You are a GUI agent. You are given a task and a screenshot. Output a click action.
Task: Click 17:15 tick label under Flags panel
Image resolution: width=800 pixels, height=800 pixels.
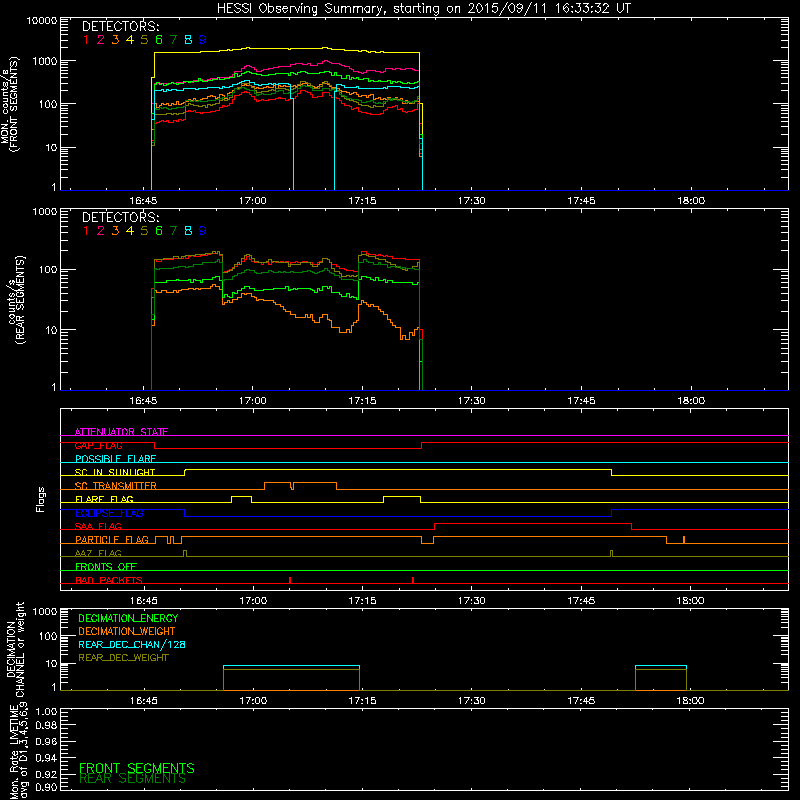[362, 601]
